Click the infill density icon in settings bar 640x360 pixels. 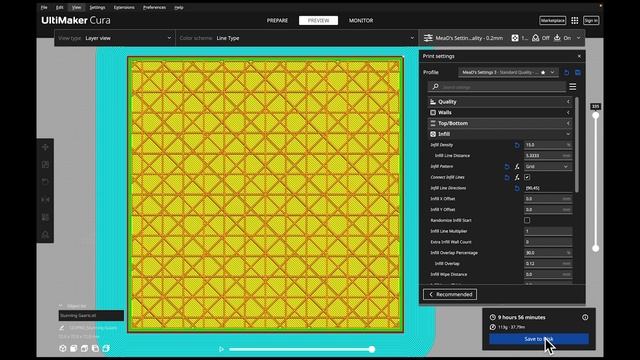point(515,38)
